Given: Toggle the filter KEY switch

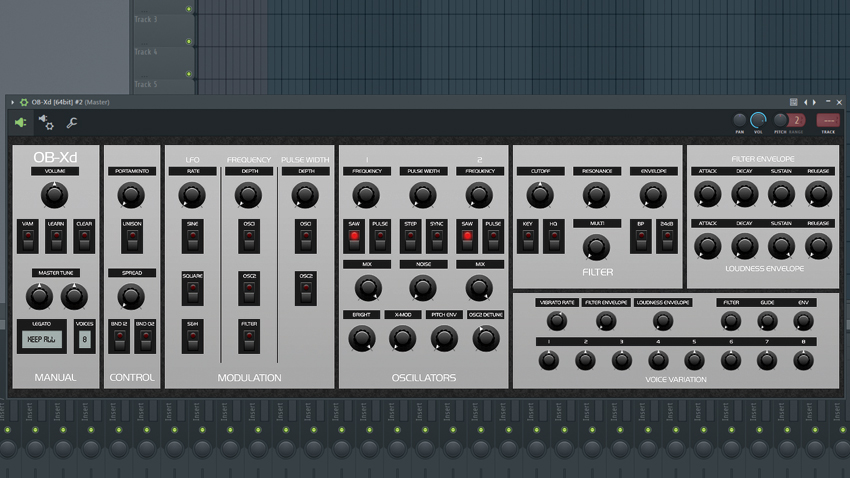Looking at the screenshot, I should (527, 237).
